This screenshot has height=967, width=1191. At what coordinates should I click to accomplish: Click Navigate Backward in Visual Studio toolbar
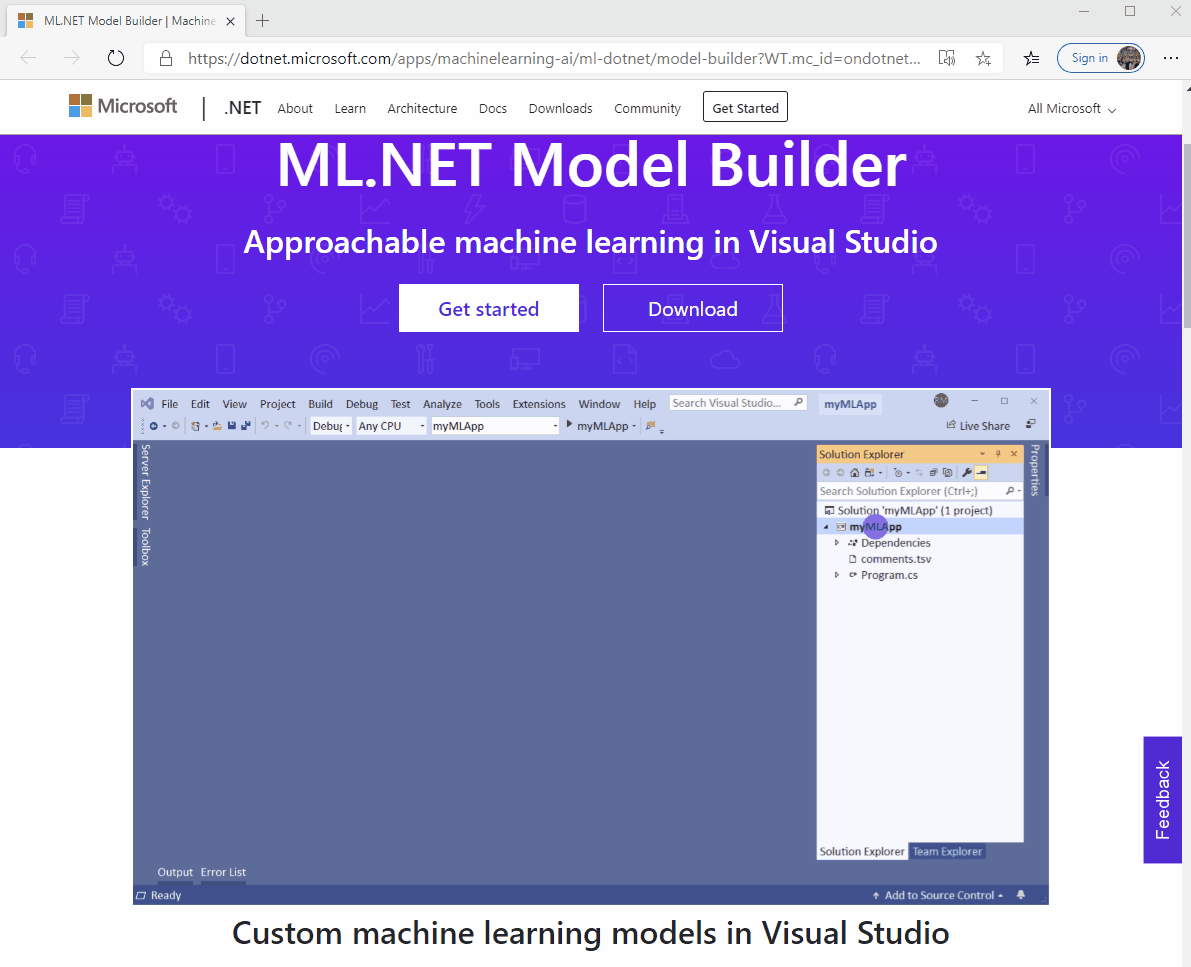coord(153,426)
